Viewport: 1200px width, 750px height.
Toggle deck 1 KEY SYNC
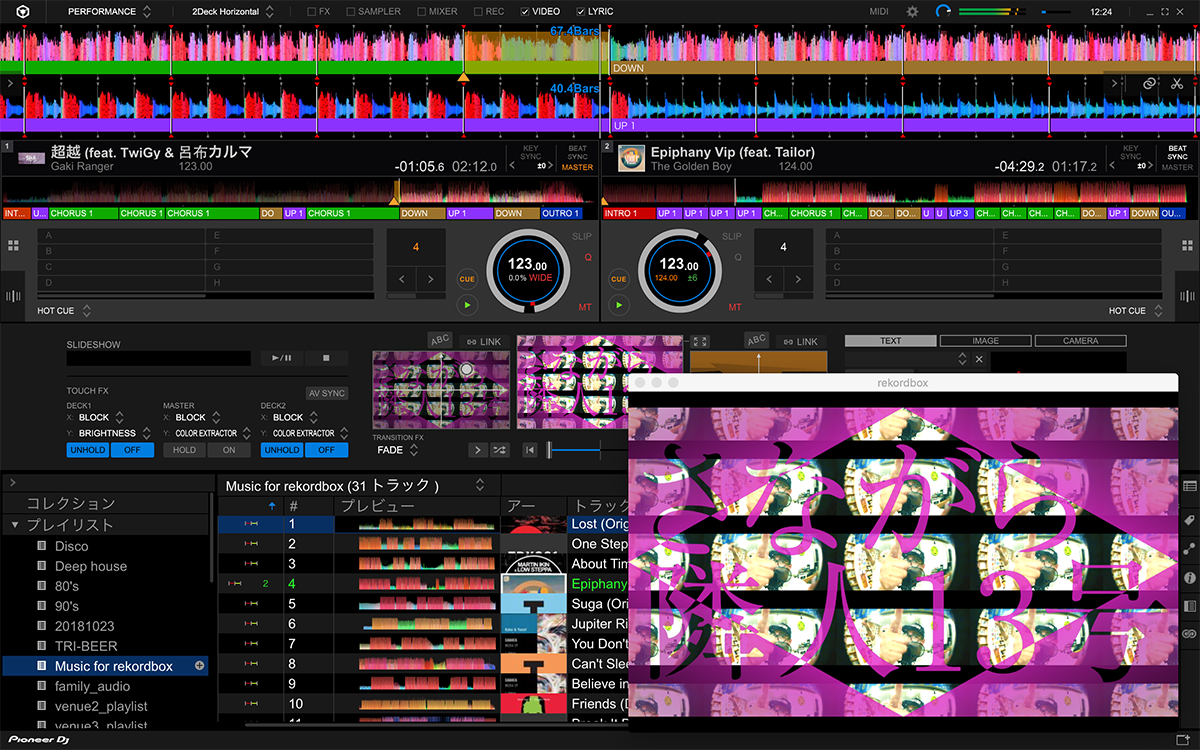point(530,152)
